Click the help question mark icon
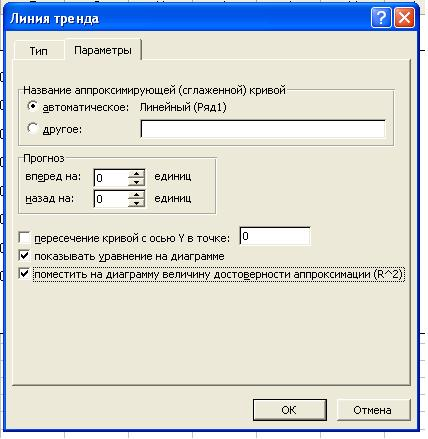Image resolution: width=428 pixels, height=439 pixels. pos(381,18)
